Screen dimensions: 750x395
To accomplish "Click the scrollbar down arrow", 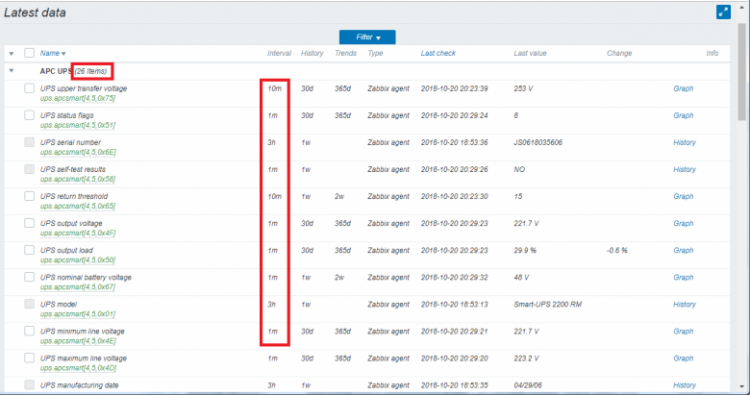I will click(742, 386).
